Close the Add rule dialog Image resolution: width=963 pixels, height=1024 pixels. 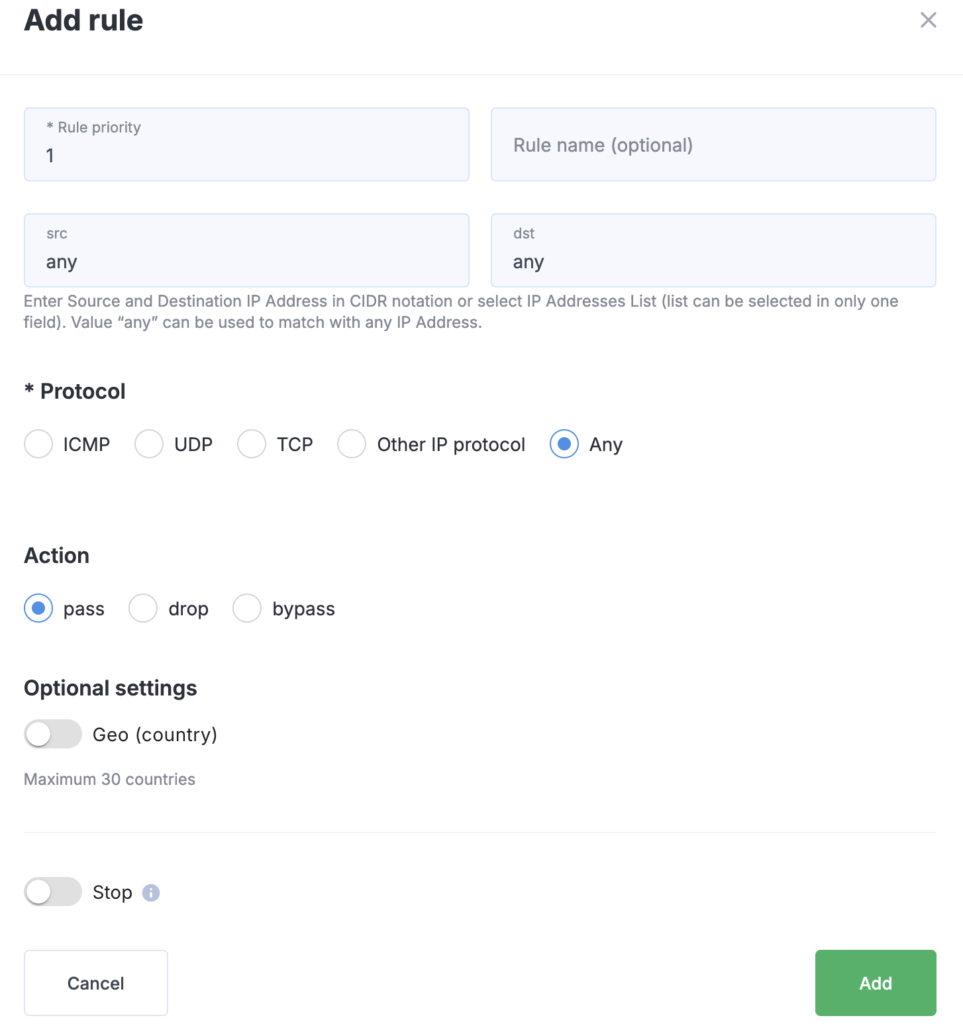point(928,20)
